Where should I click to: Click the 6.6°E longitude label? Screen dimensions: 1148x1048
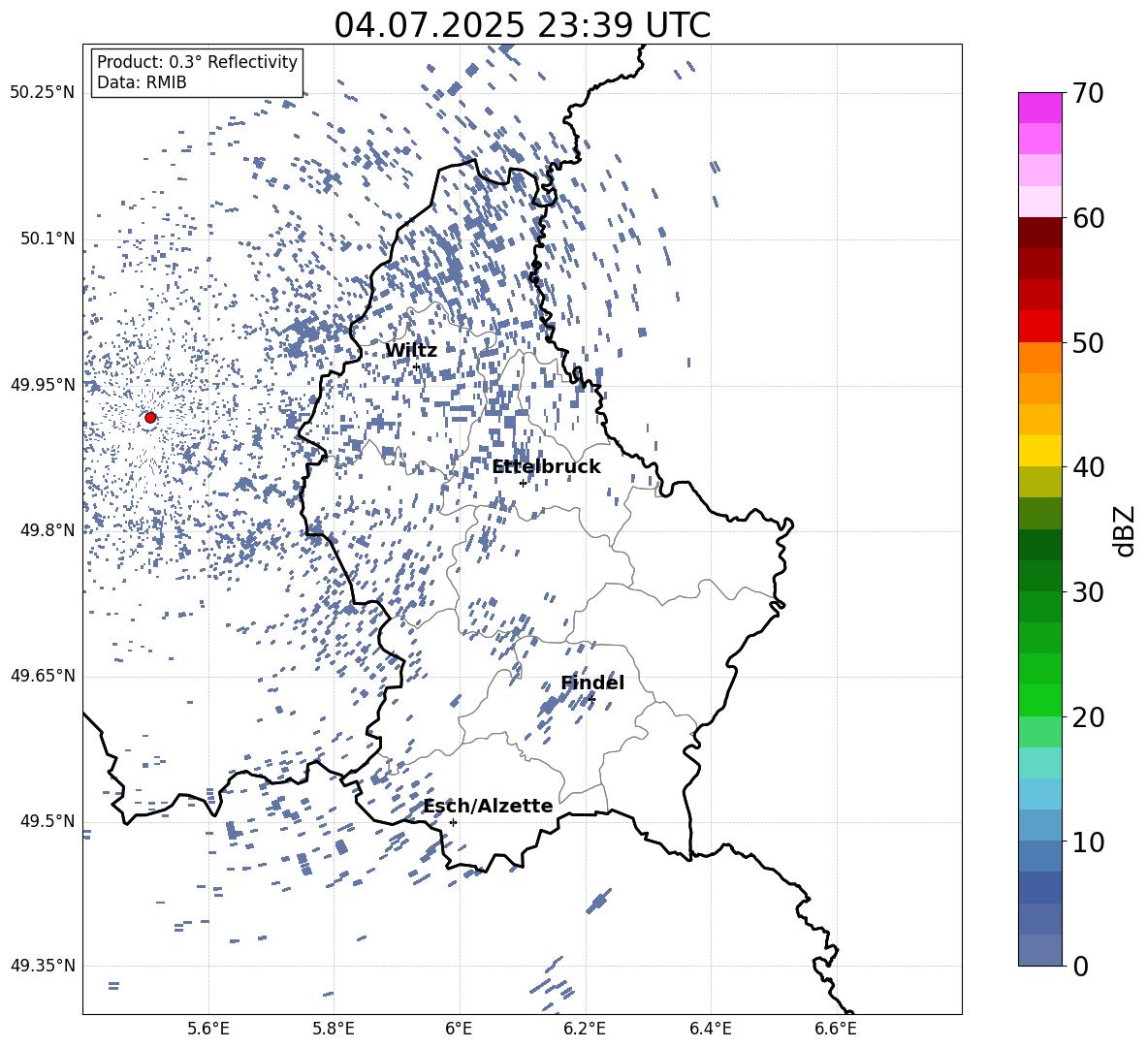pyautogui.click(x=836, y=1029)
